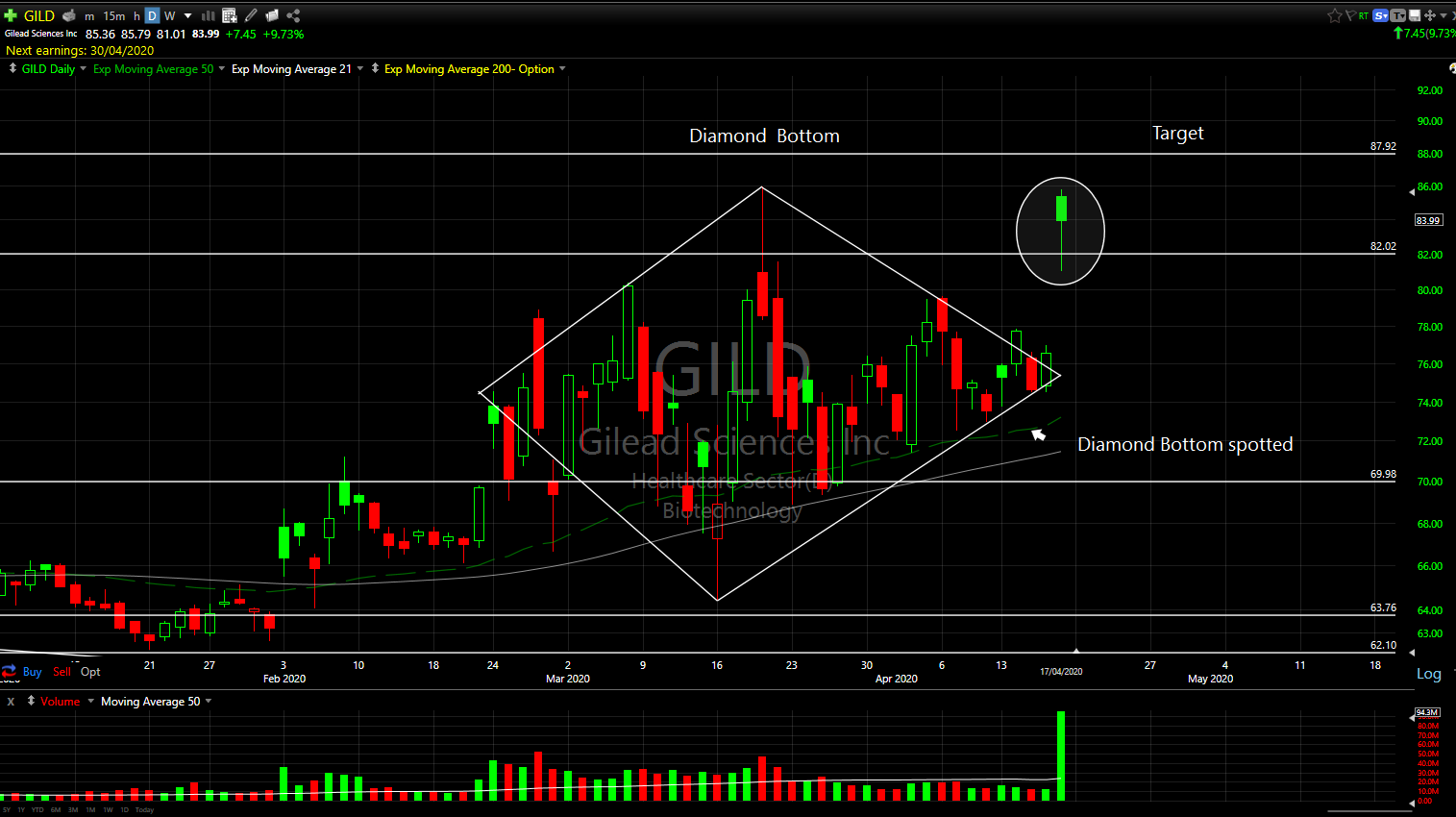
Task: Select the 1Y range tab
Action: (x=21, y=809)
